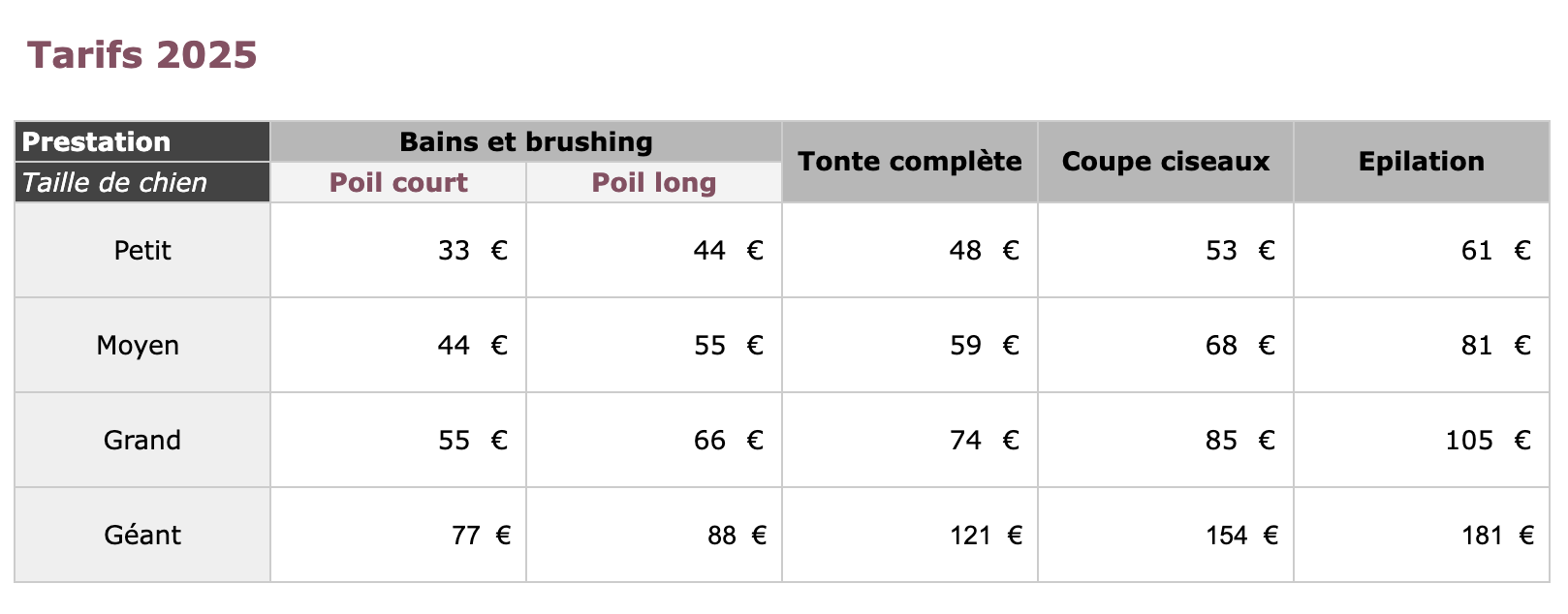Select the Moyen row label
This screenshot has height=614, width=1568.
tap(142, 345)
